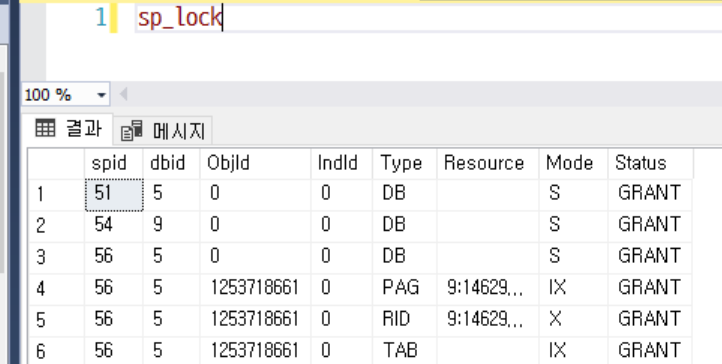
Task: Select the grid's top-left corner cell
Action: 57,163
